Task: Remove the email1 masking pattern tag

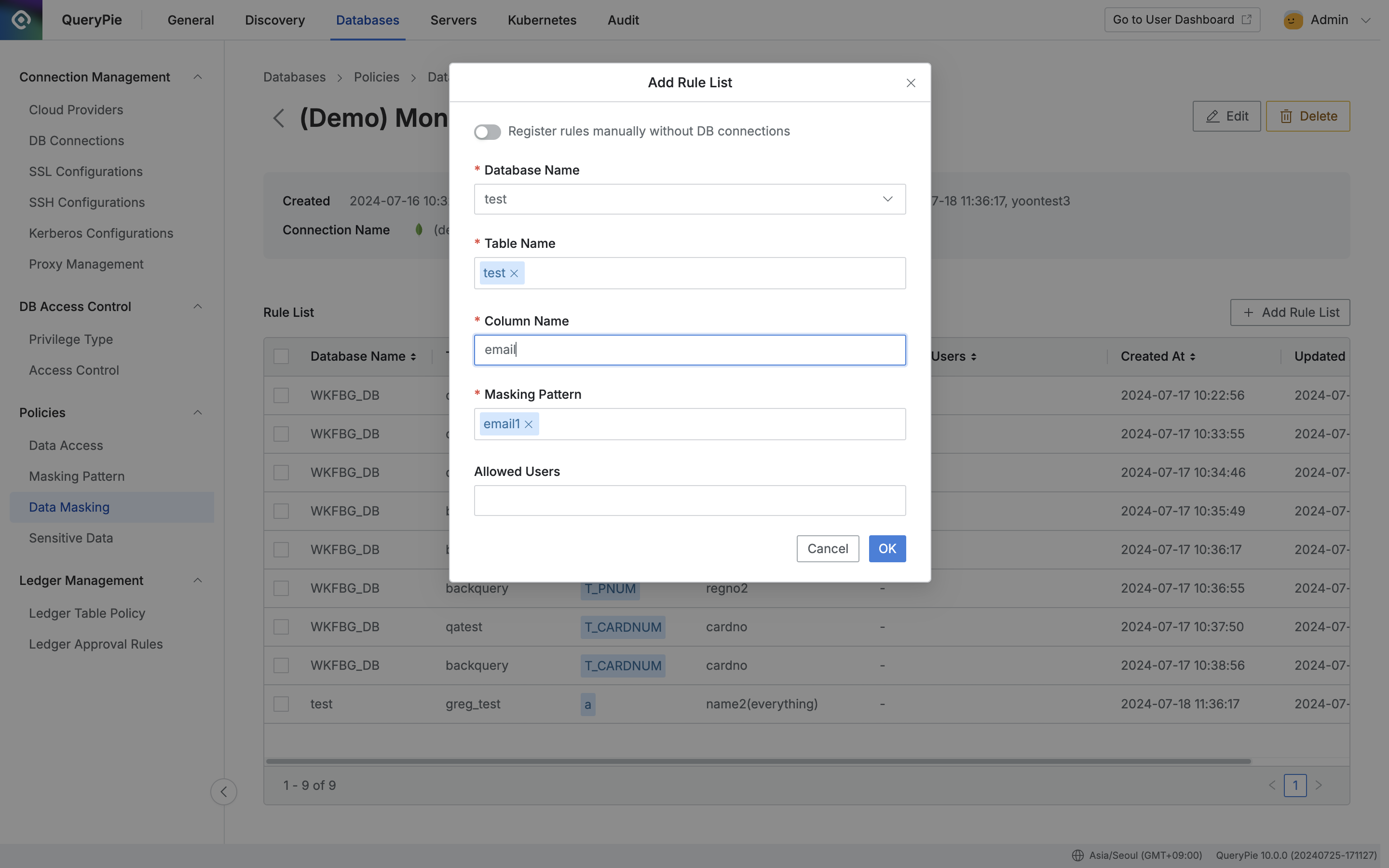Action: click(529, 424)
